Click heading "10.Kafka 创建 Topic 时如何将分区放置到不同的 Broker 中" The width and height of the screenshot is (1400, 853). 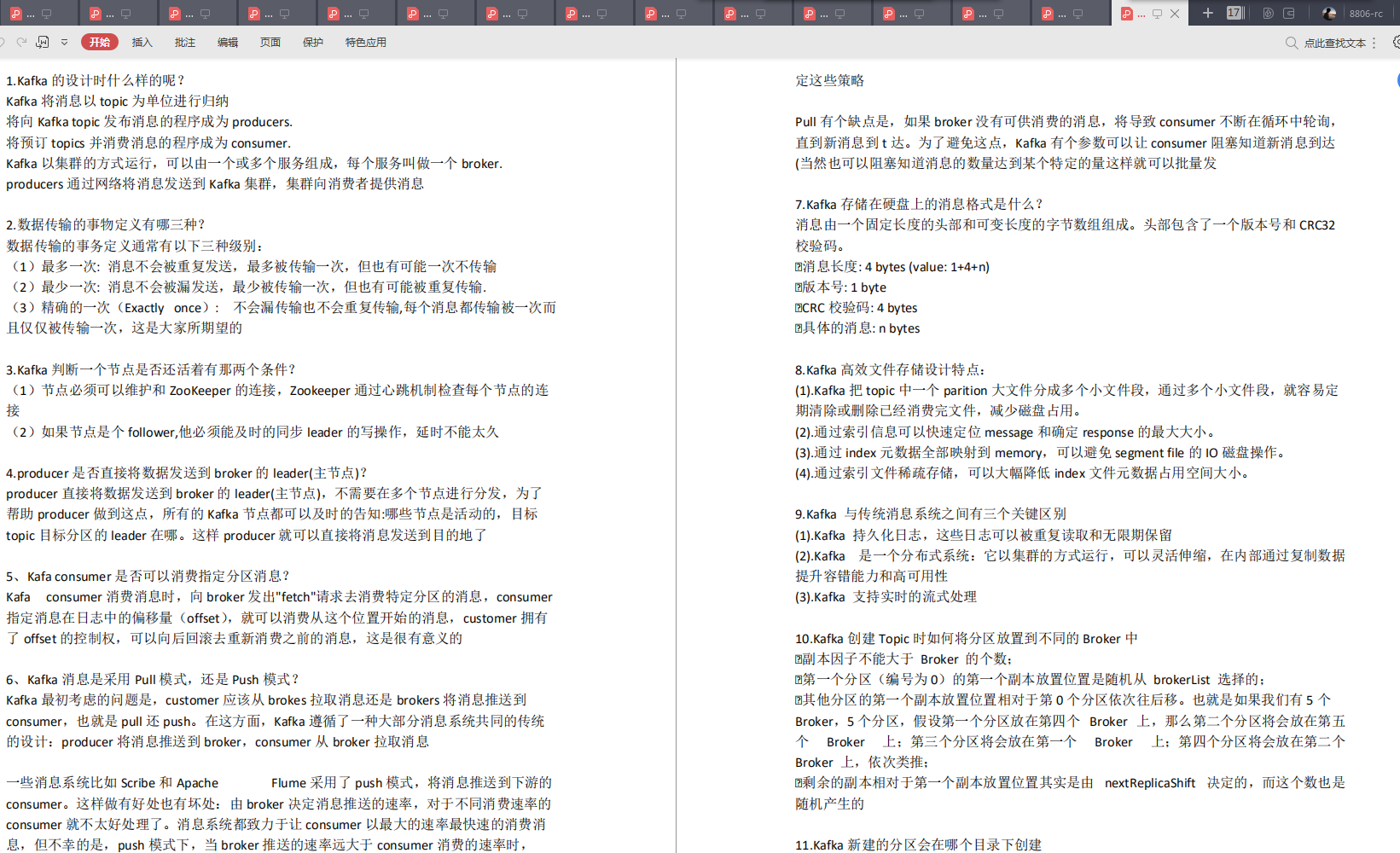[967, 638]
